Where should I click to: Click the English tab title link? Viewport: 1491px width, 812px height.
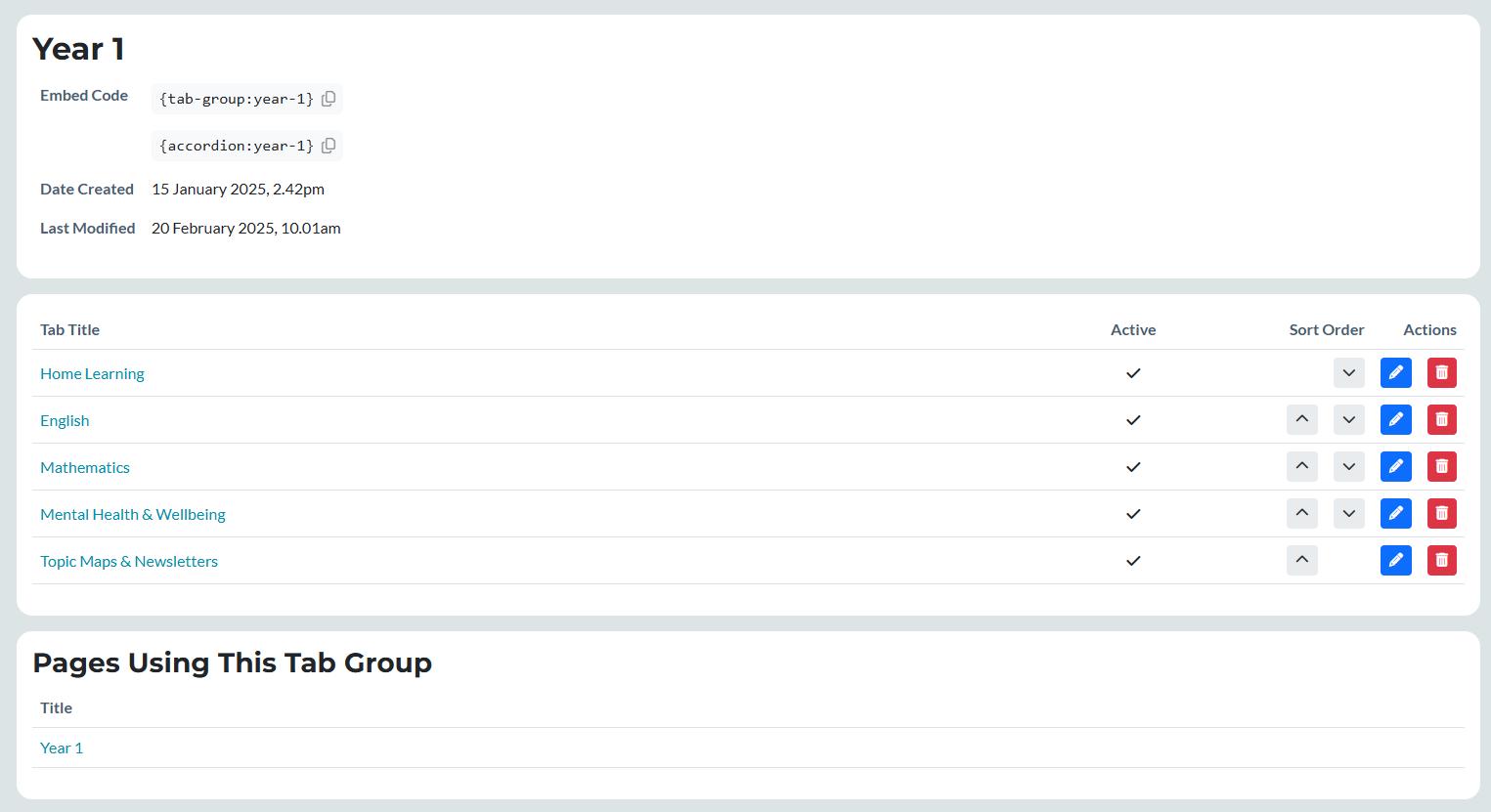tap(65, 420)
